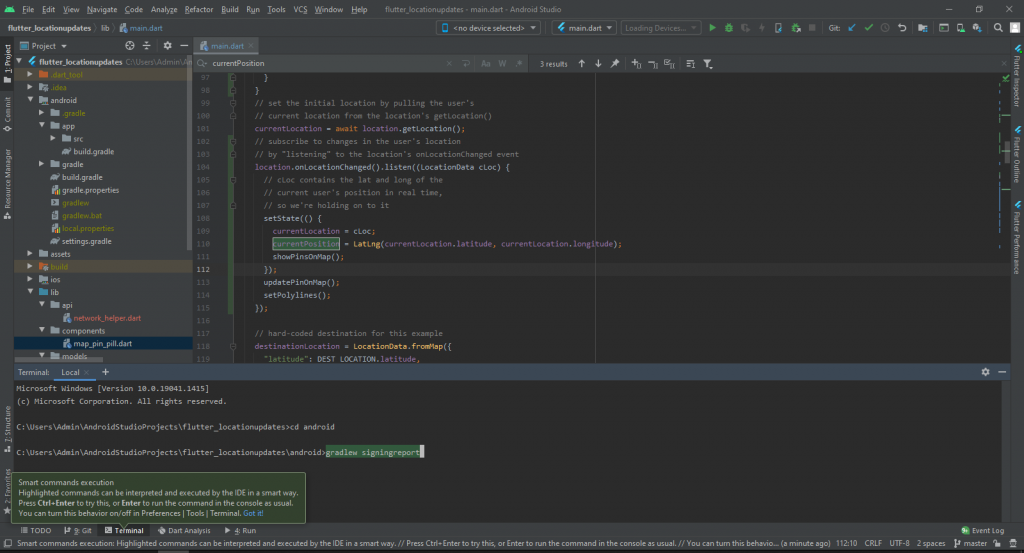Open Project panel gear options
Screen dimensions: 1024x553
pyautogui.click(x=167, y=46)
